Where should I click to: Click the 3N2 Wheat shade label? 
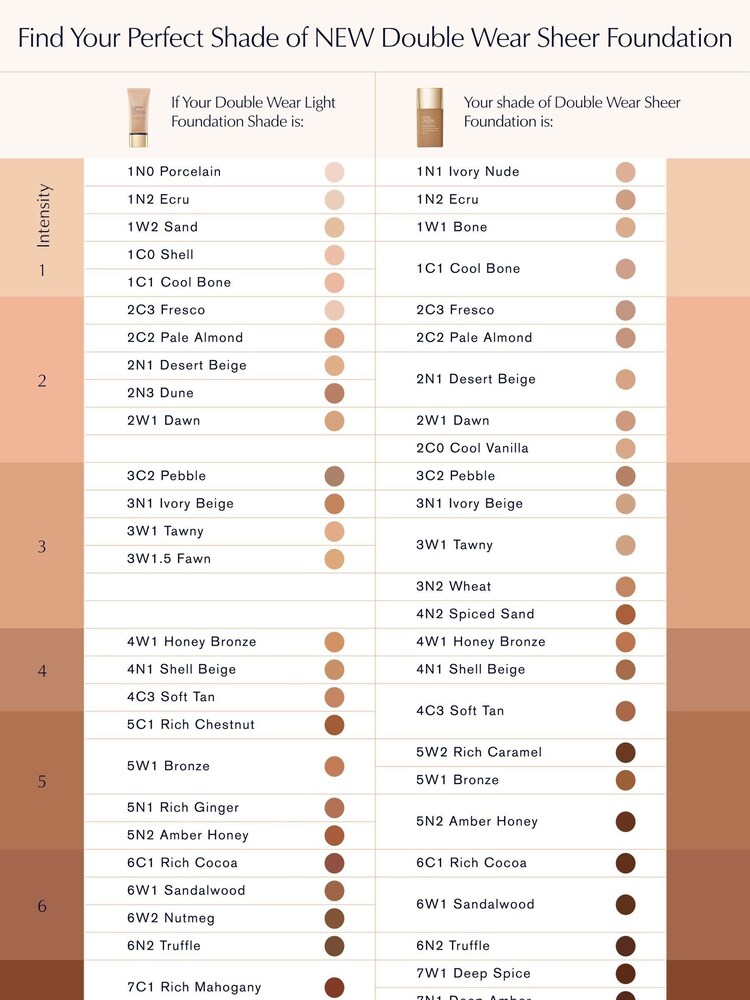[453, 587]
